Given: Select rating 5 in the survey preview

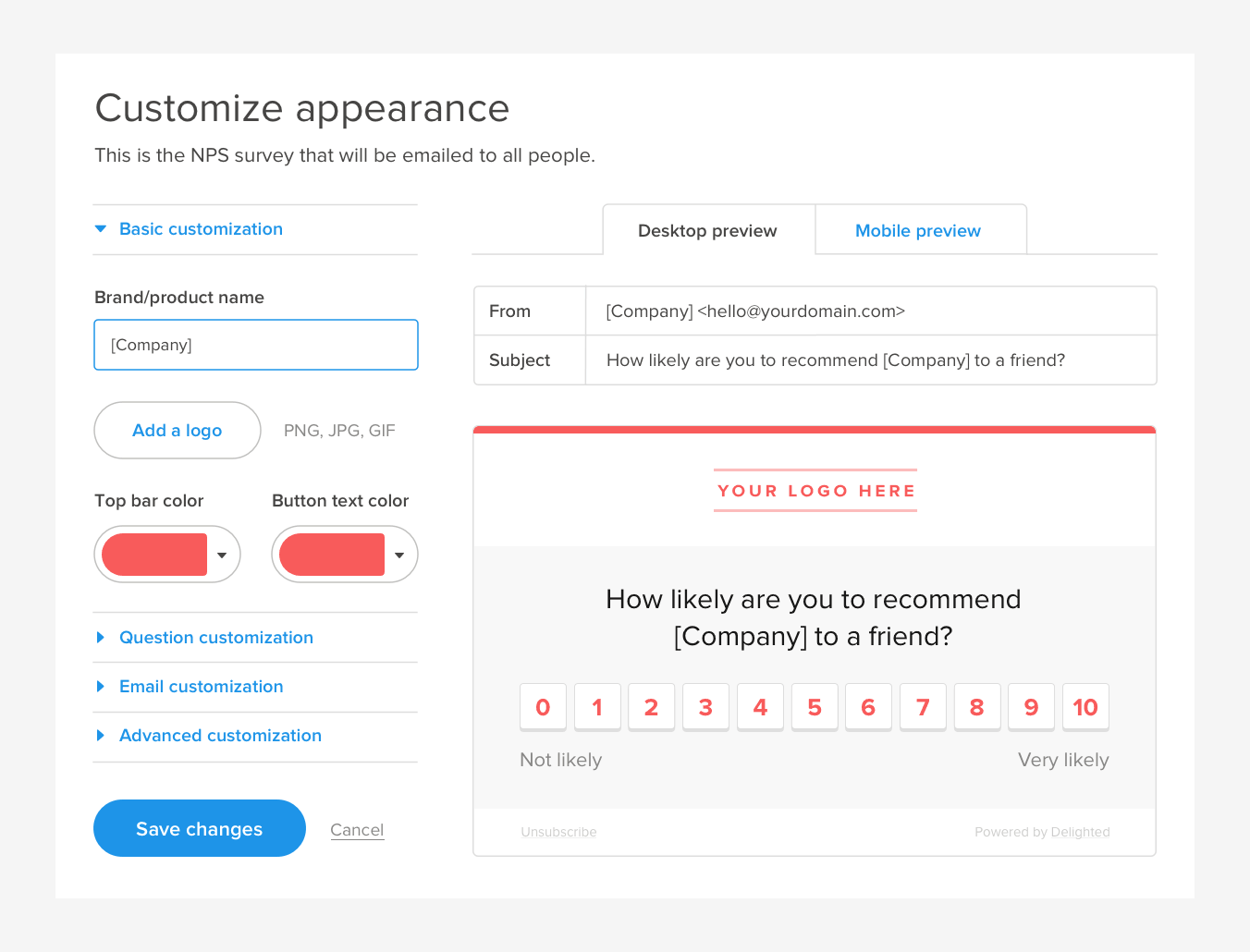Looking at the screenshot, I should coord(814,706).
